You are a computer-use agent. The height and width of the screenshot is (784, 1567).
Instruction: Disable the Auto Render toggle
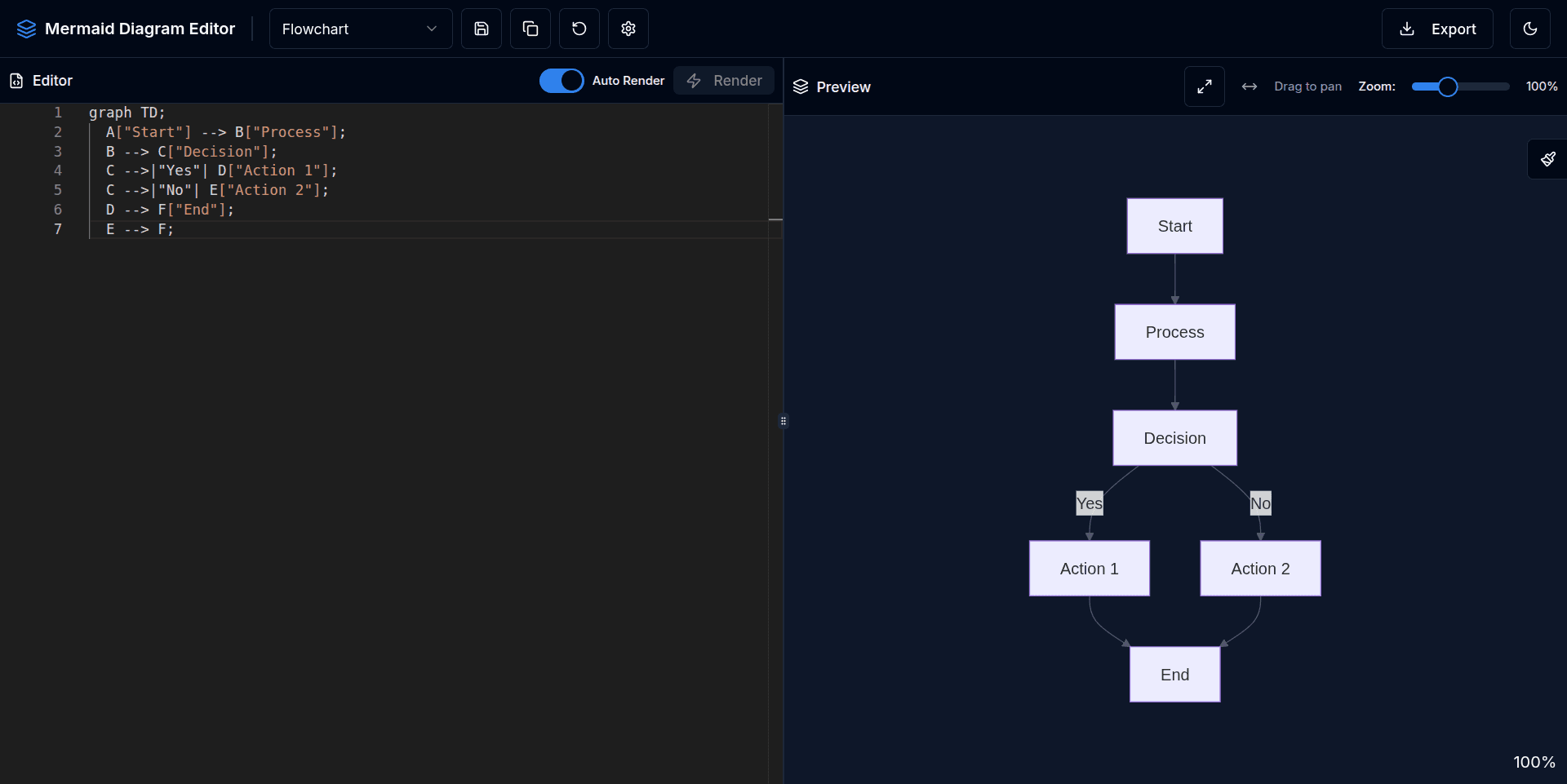(562, 81)
